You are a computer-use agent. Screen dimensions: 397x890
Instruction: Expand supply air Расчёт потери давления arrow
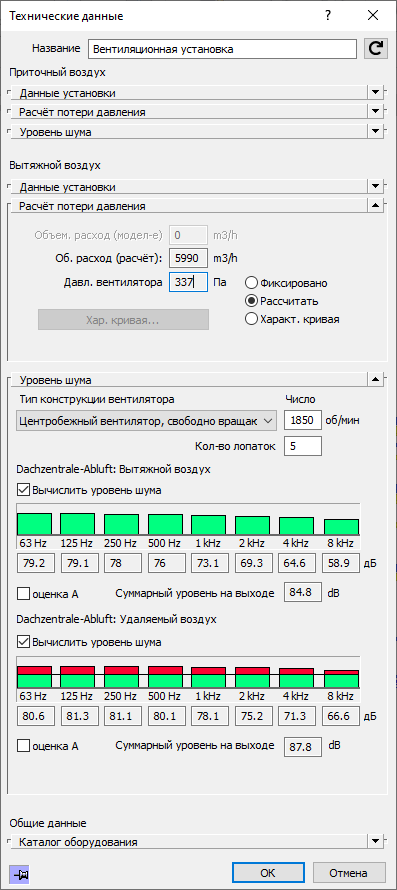click(375, 112)
